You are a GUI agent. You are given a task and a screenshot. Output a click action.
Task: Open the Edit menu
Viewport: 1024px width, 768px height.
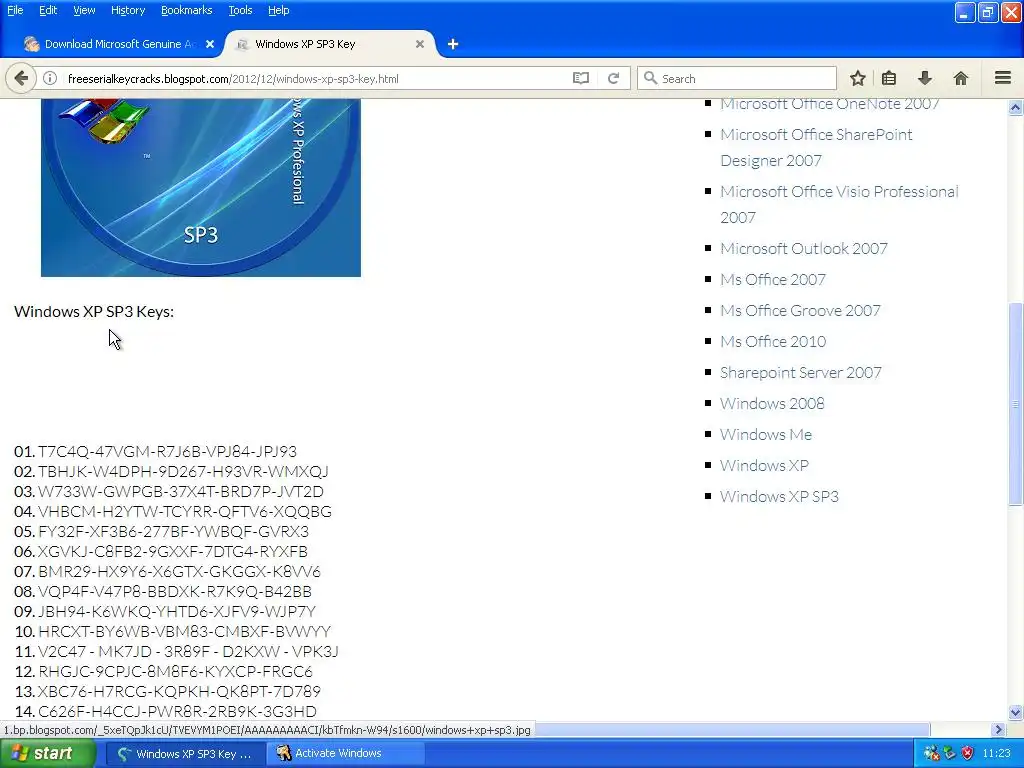(x=48, y=10)
